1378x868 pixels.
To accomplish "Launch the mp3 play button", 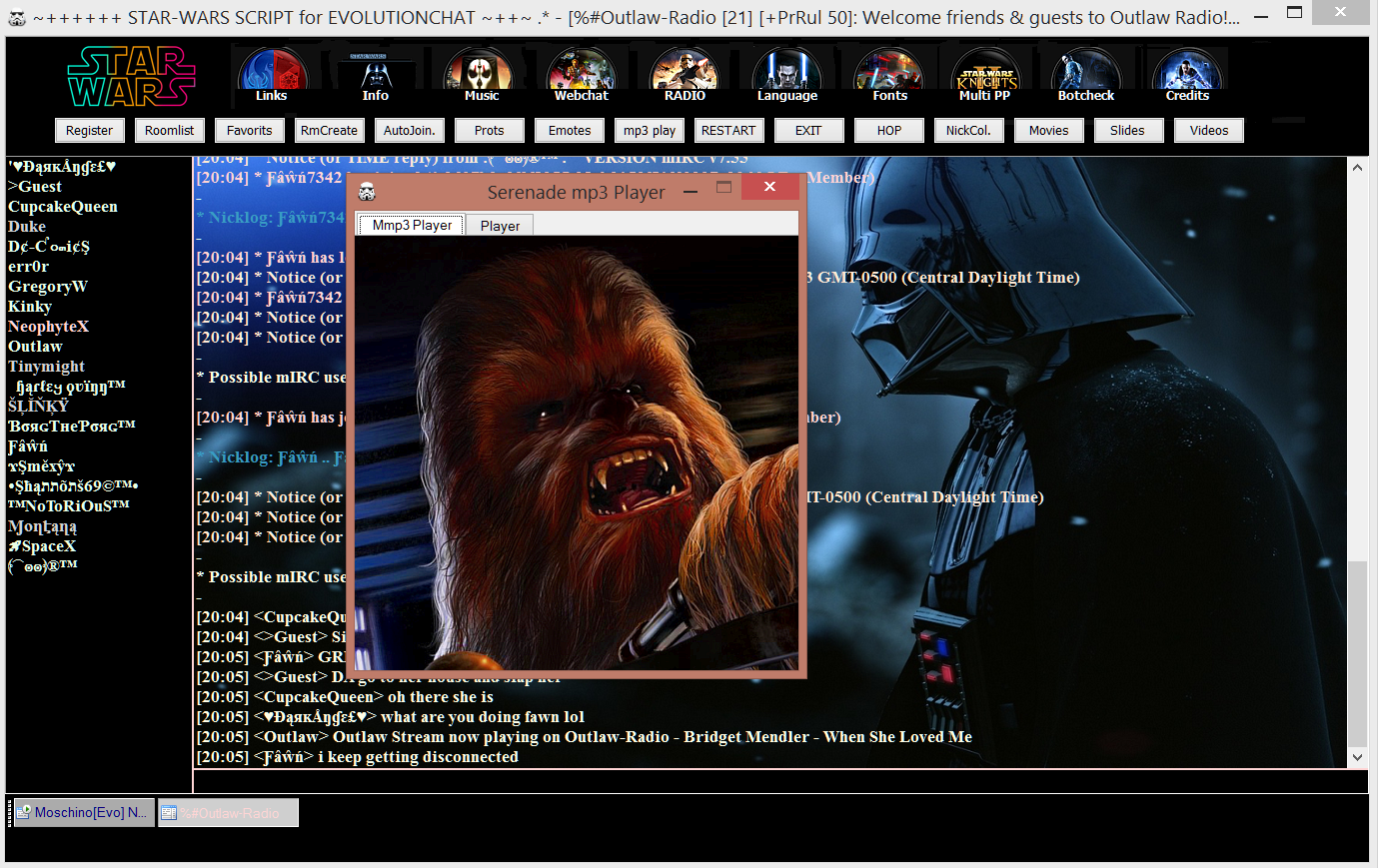I will 650,131.
